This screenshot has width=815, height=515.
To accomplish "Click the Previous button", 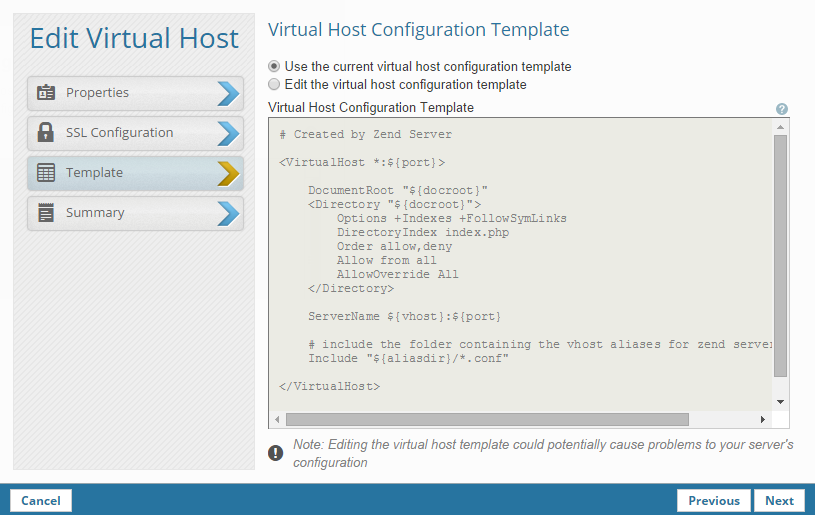I will click(714, 501).
